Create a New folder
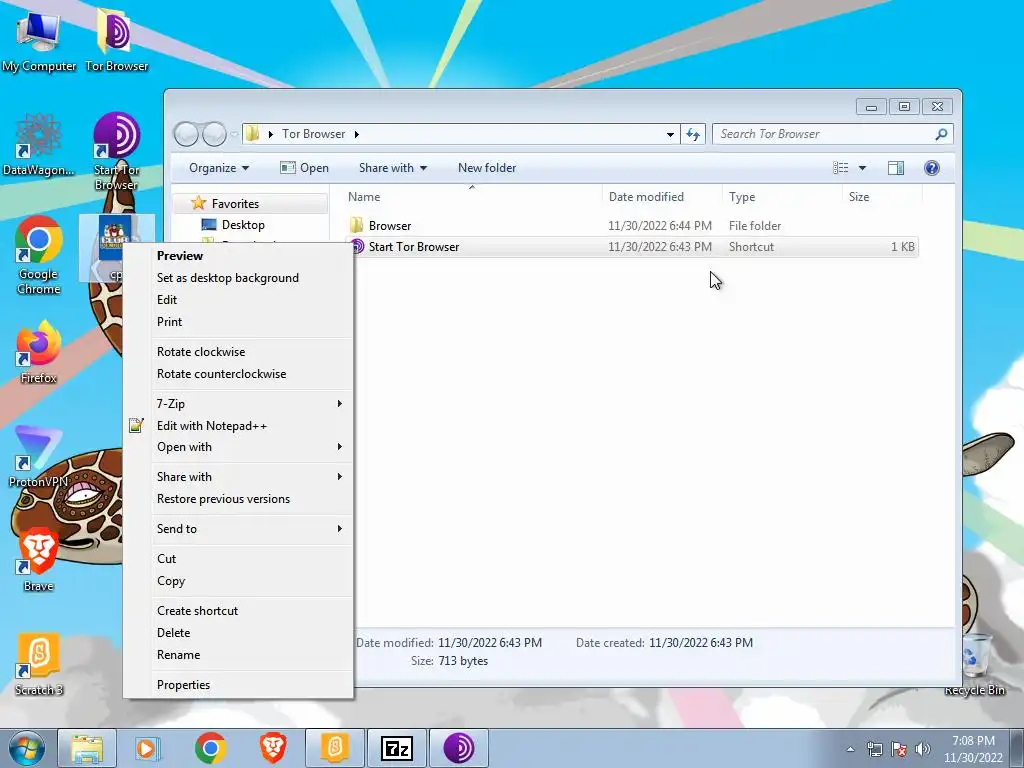Screen dimensions: 1024x768 (487, 168)
